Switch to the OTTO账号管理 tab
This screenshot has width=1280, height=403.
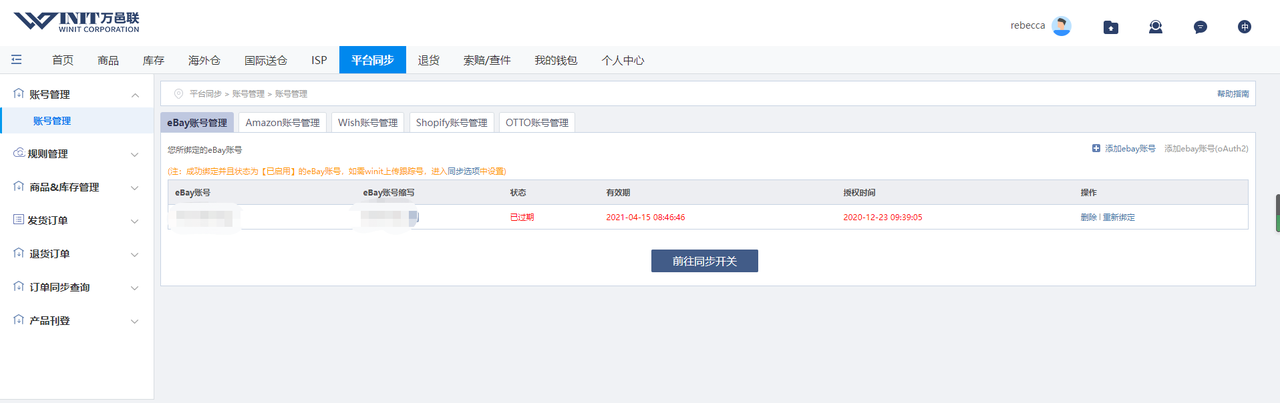coord(537,122)
